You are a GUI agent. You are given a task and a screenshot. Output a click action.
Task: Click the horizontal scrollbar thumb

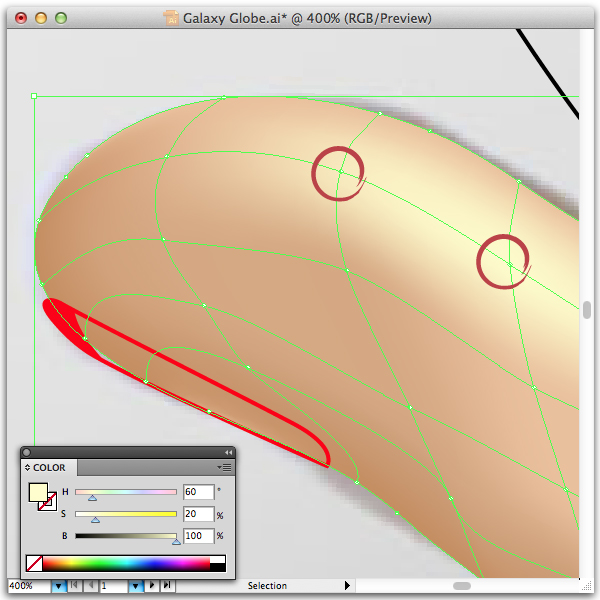[x=462, y=586]
